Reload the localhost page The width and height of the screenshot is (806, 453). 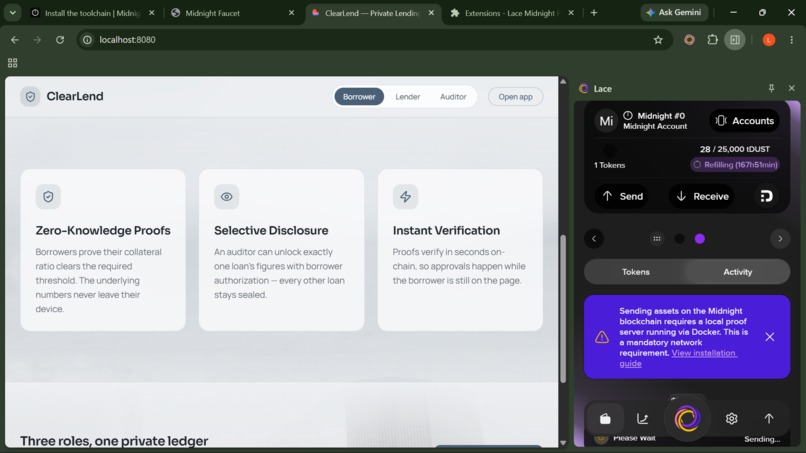point(60,40)
